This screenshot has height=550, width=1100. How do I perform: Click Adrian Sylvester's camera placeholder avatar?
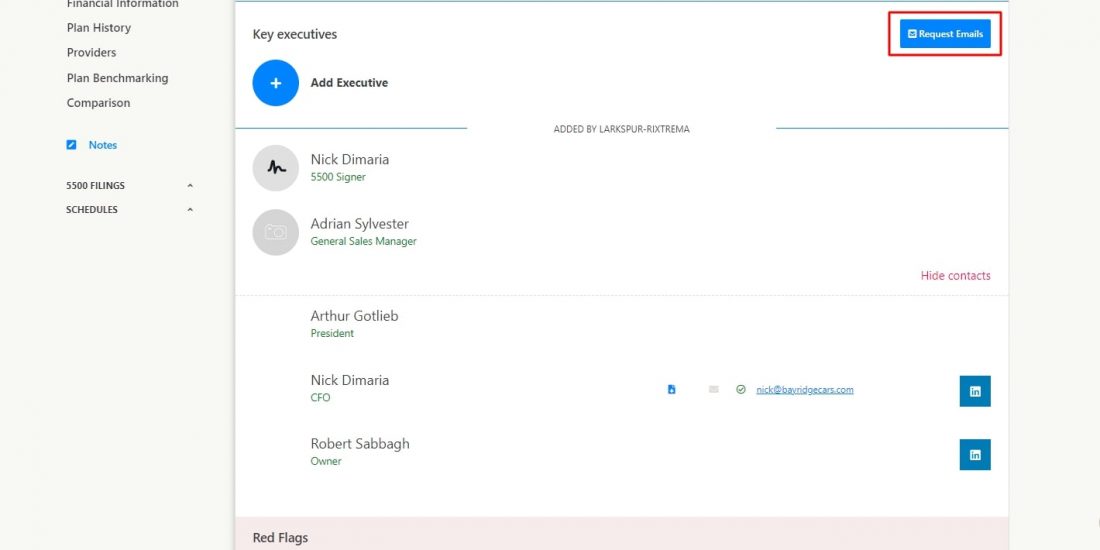coord(276,232)
